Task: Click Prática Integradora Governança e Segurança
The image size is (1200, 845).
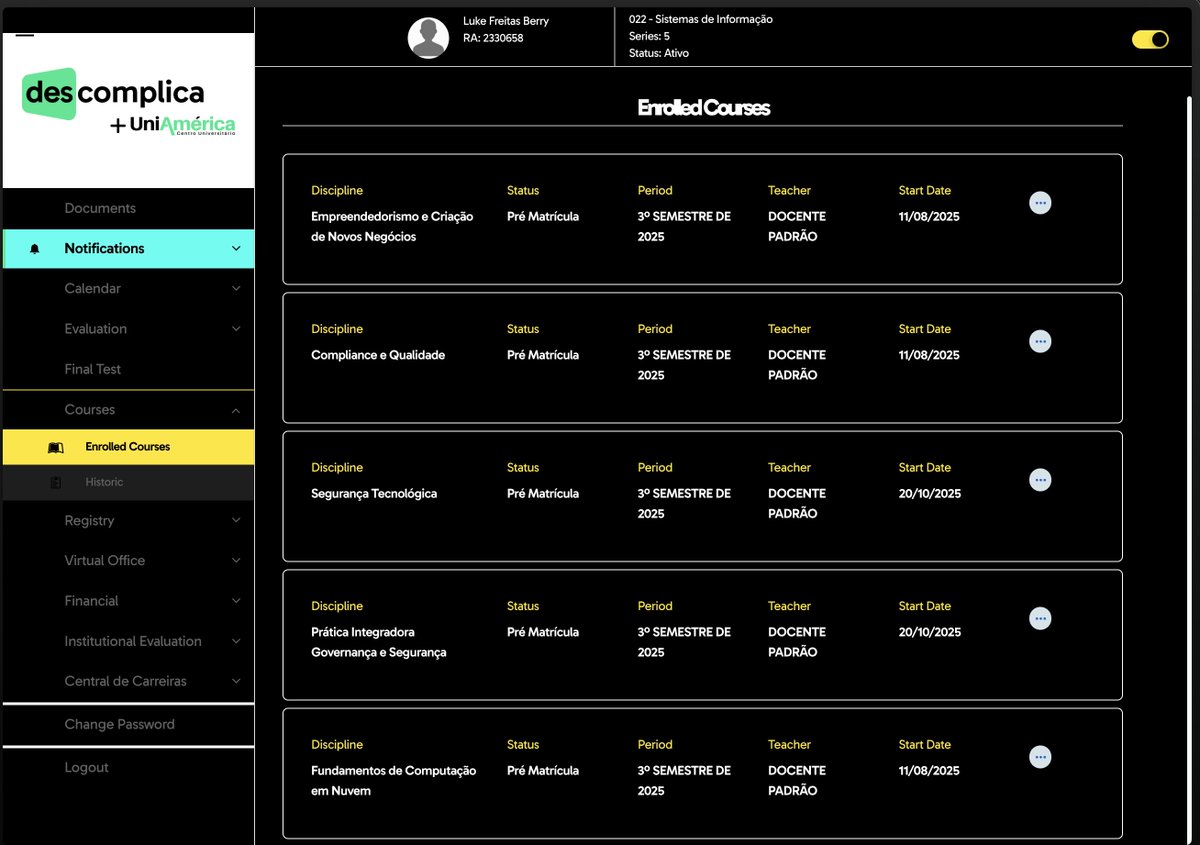Action: pos(379,642)
